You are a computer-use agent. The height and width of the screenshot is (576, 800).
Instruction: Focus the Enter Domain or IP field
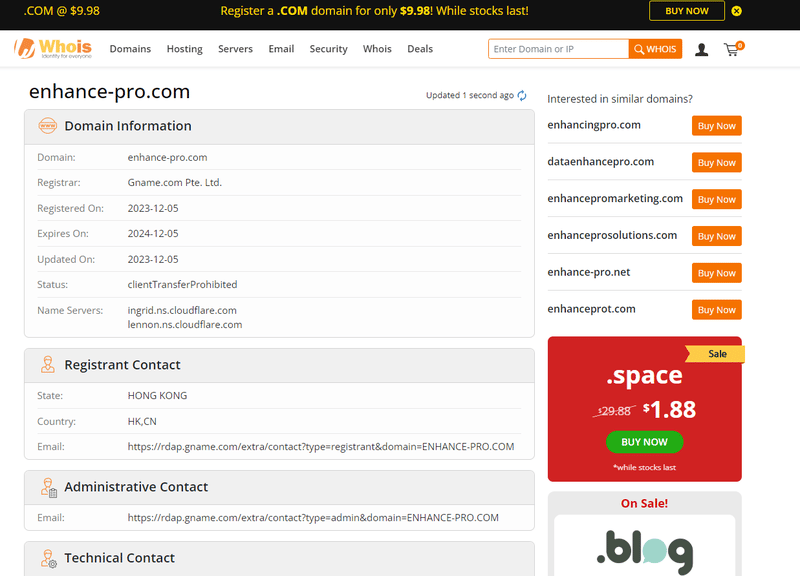point(558,49)
